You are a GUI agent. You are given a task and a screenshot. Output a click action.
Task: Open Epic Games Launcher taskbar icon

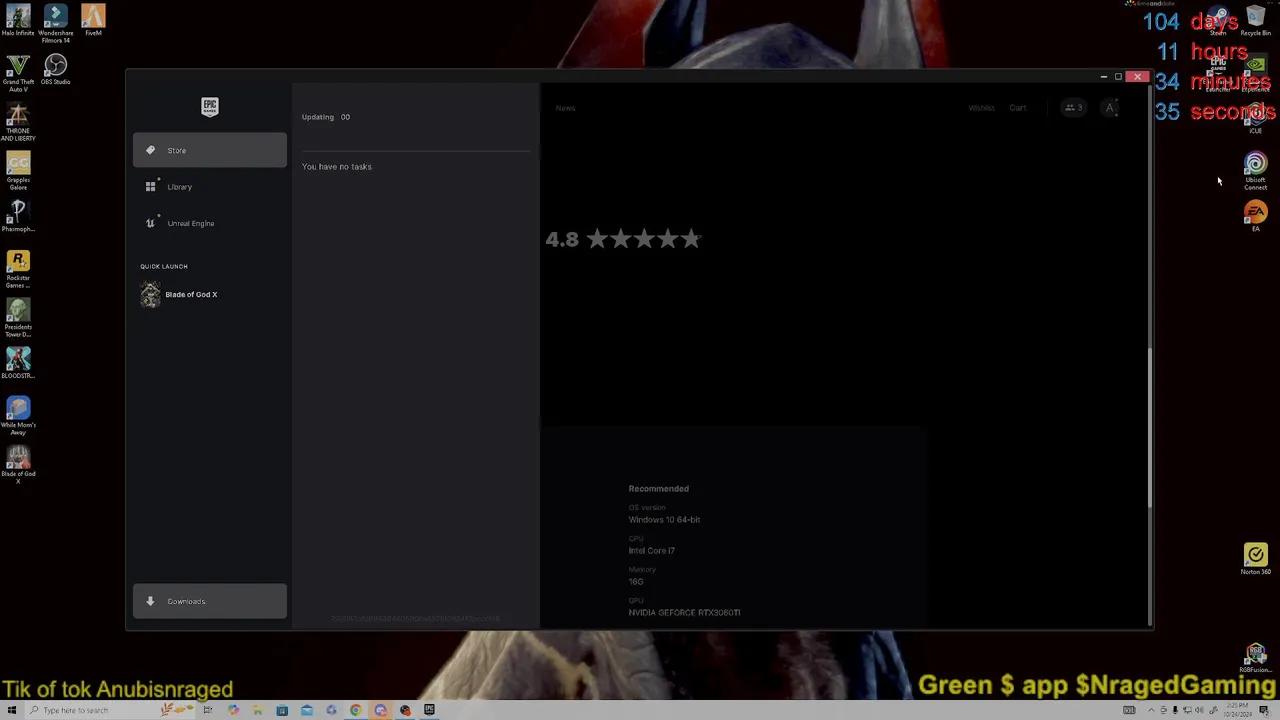click(429, 710)
